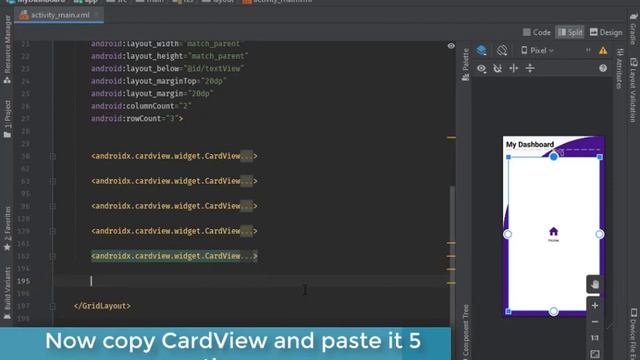
Task: Click the zoom in plus button
Action: tap(595, 306)
